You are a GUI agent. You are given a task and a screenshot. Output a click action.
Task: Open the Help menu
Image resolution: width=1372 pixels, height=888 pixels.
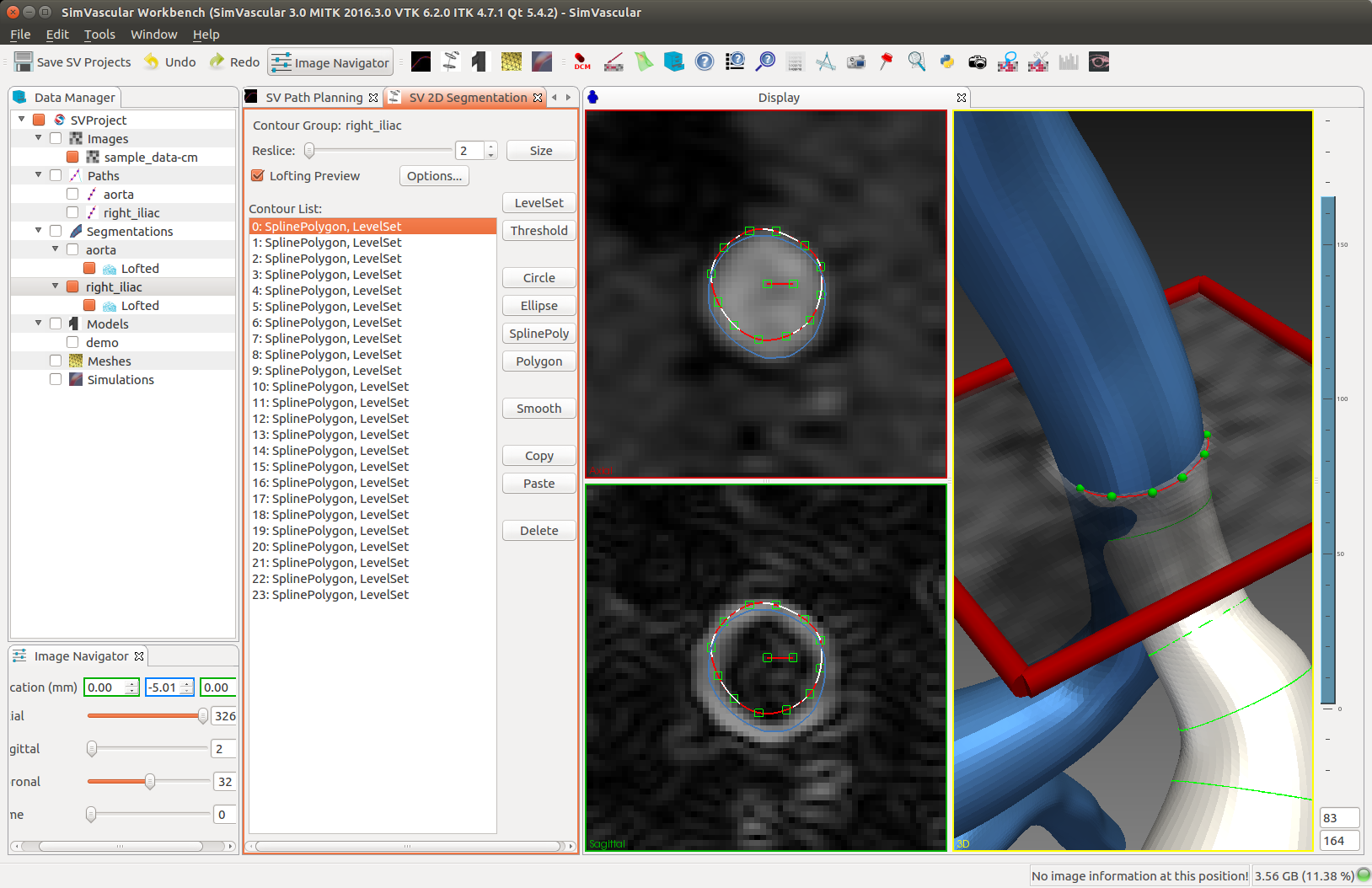[x=206, y=35]
